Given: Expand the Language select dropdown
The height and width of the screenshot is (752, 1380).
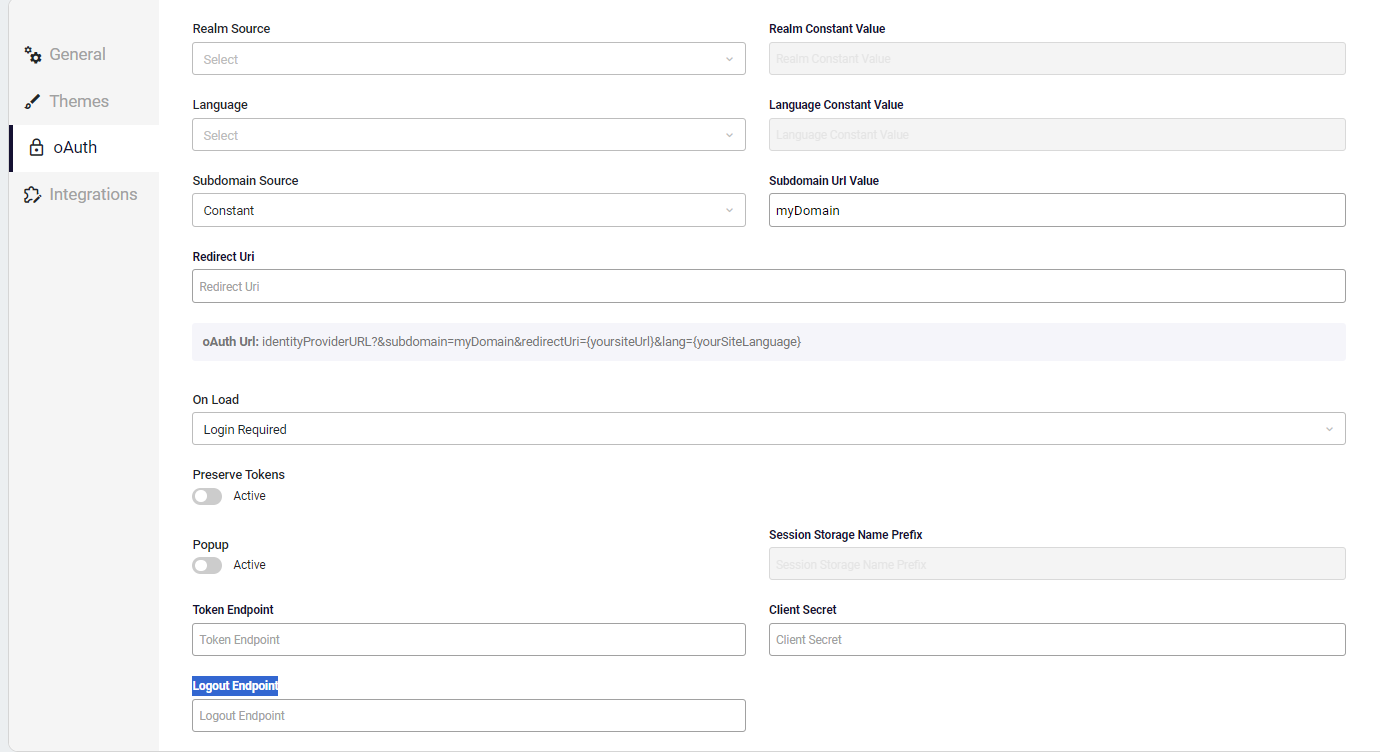Looking at the screenshot, I should (468, 135).
